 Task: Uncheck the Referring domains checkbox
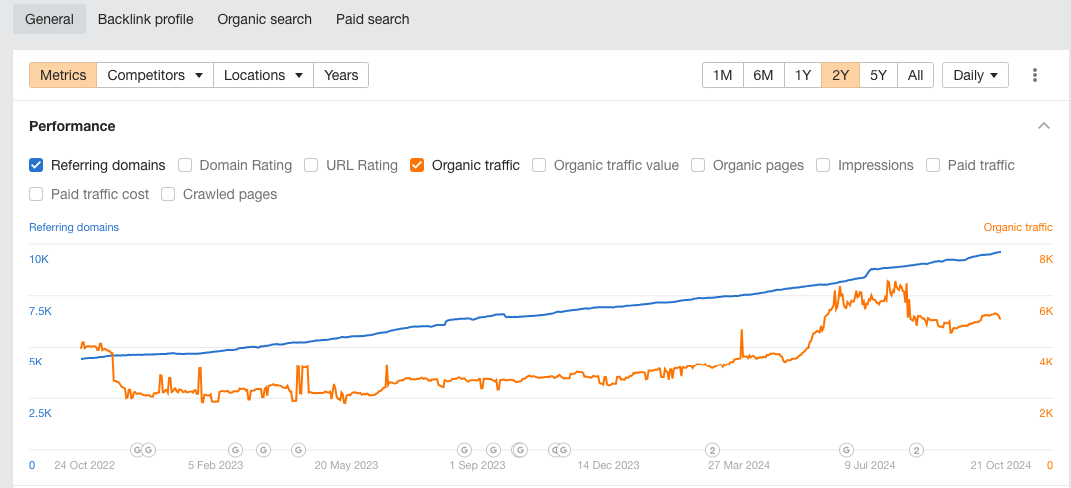click(x=37, y=165)
